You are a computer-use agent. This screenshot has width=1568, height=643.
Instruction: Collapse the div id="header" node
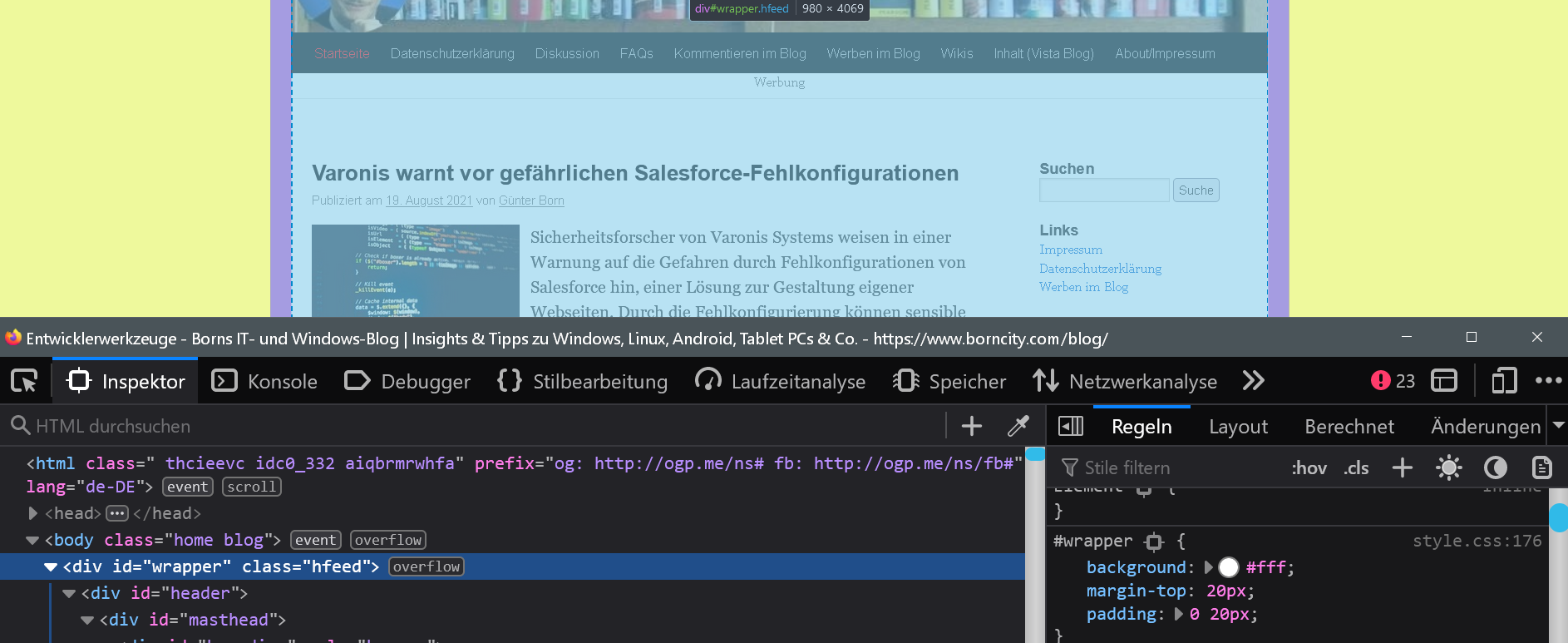click(x=69, y=593)
